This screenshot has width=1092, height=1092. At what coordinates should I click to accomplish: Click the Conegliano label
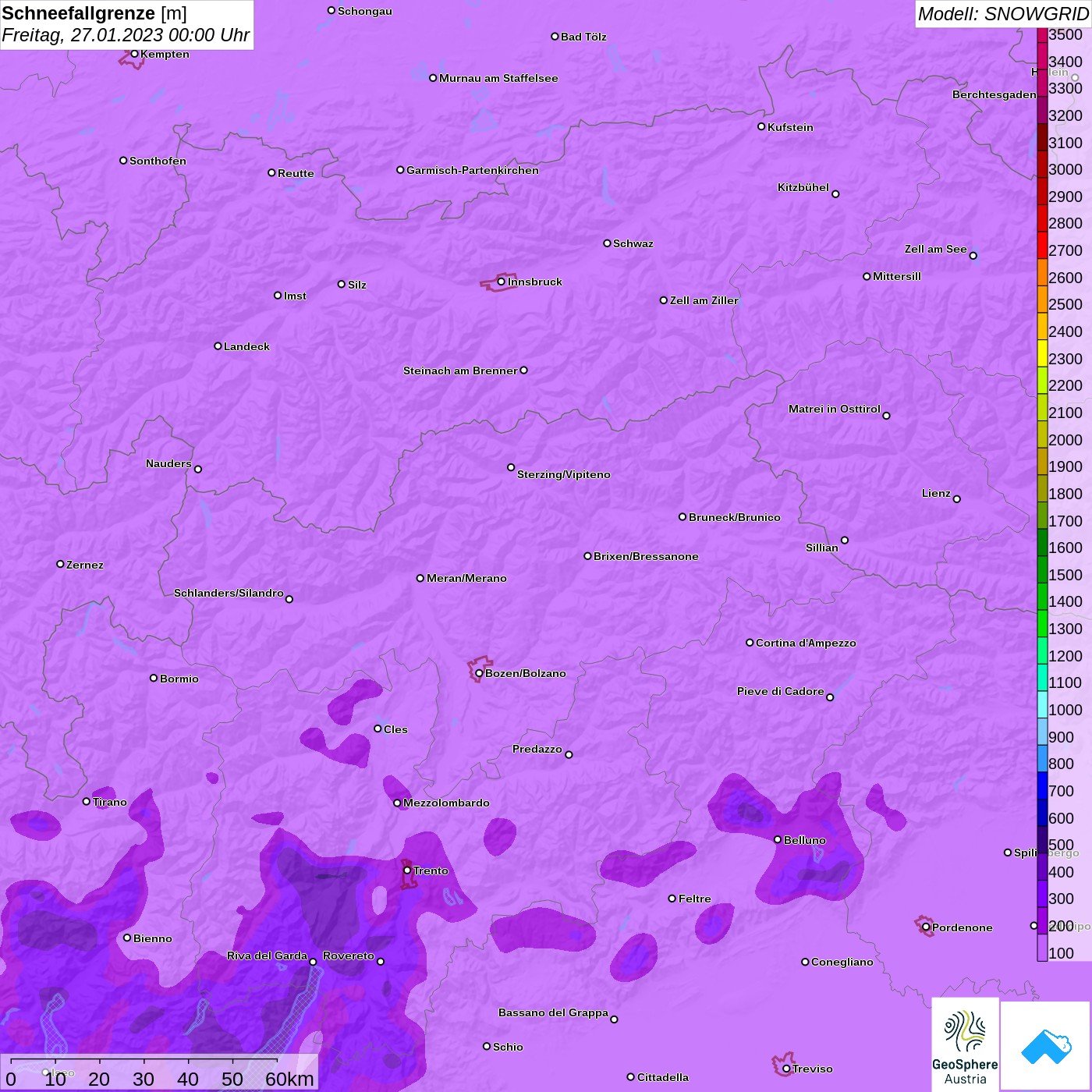[x=842, y=962]
